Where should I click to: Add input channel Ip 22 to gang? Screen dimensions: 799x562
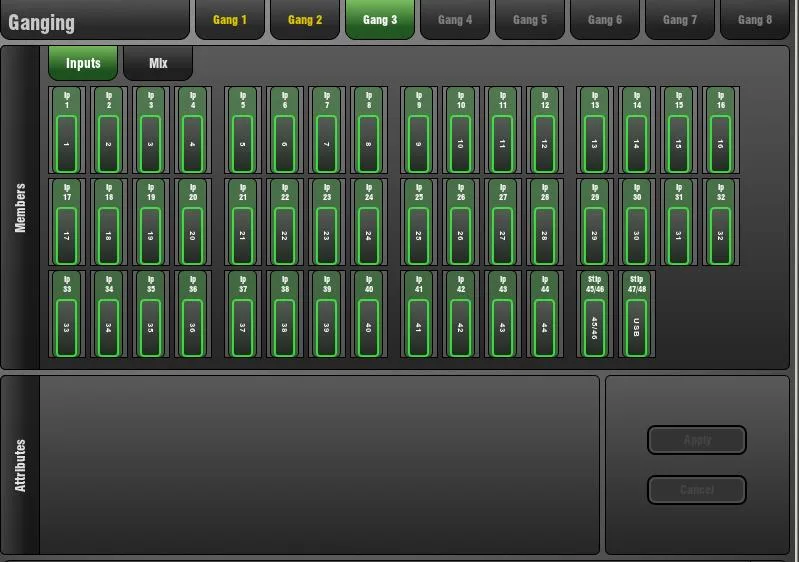(x=284, y=222)
